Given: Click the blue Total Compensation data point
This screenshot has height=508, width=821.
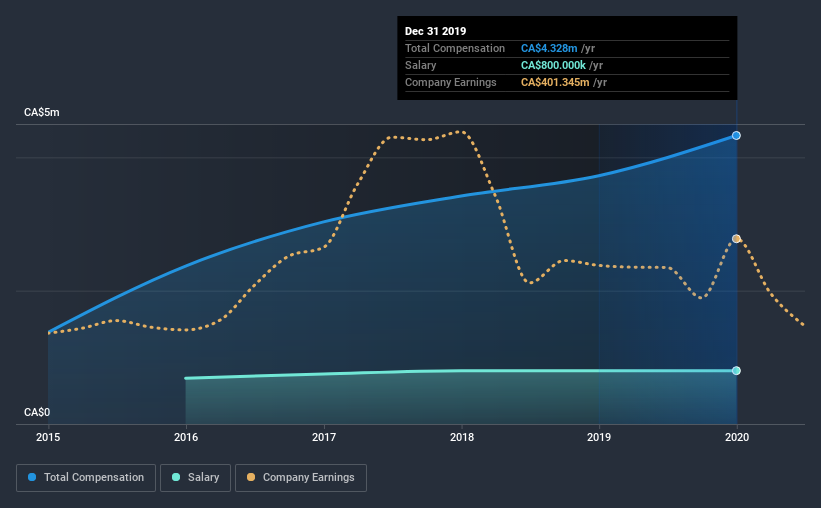Looking at the screenshot, I should pyautogui.click(x=736, y=136).
